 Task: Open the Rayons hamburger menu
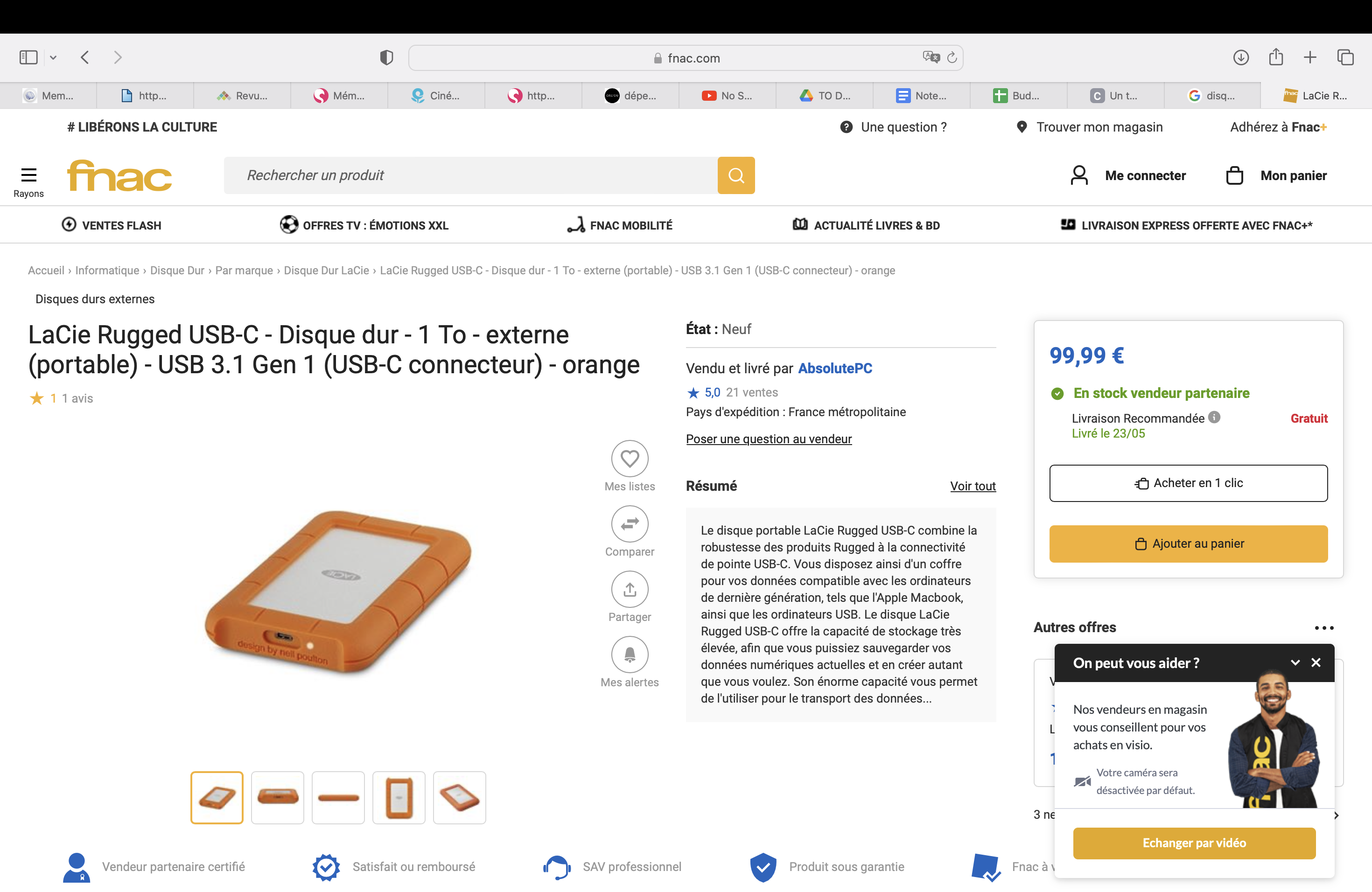click(28, 174)
